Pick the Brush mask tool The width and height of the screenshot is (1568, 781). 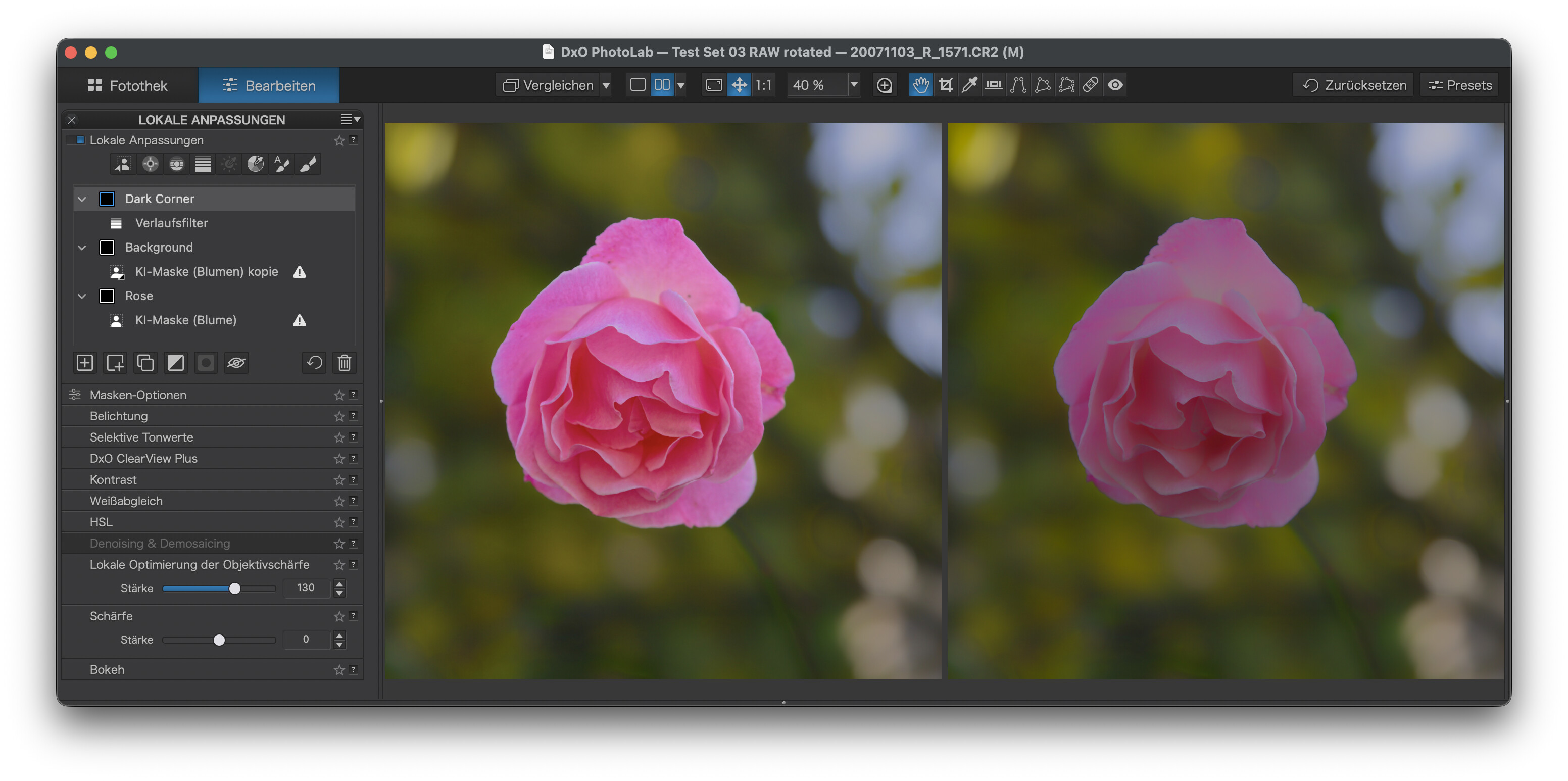pos(309,164)
